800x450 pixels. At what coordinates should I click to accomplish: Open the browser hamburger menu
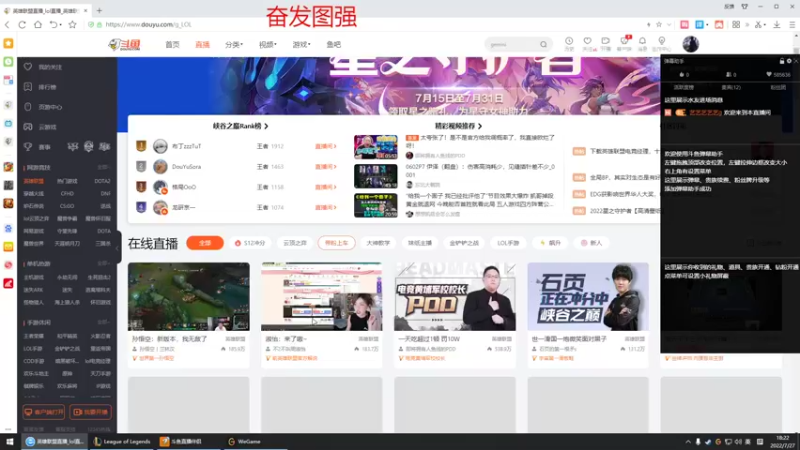pyautogui.click(x=792, y=24)
